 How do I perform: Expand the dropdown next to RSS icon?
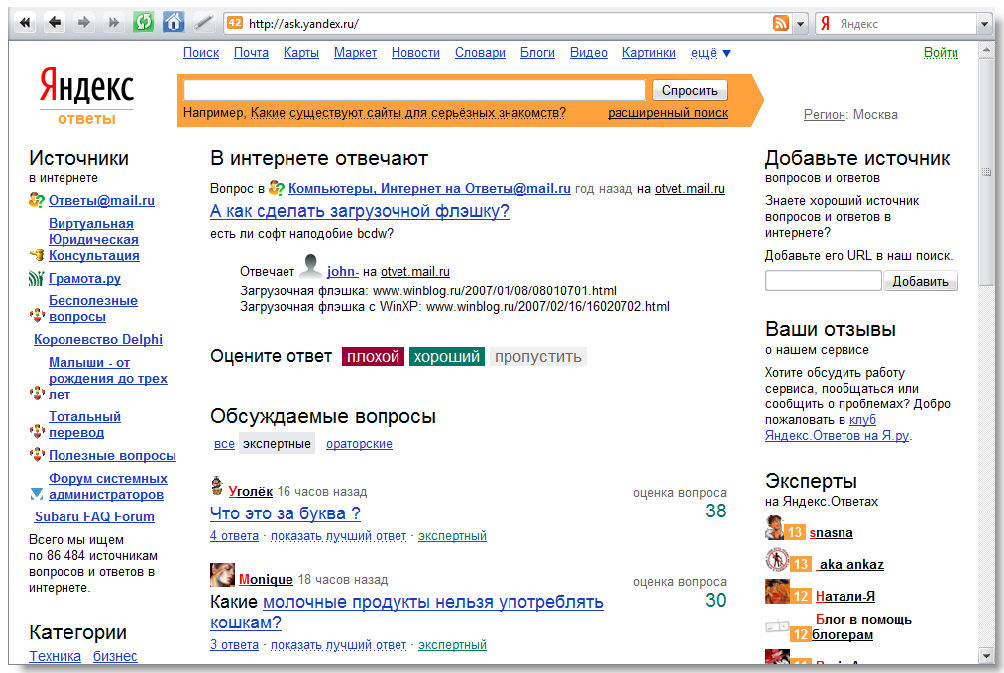(x=801, y=24)
